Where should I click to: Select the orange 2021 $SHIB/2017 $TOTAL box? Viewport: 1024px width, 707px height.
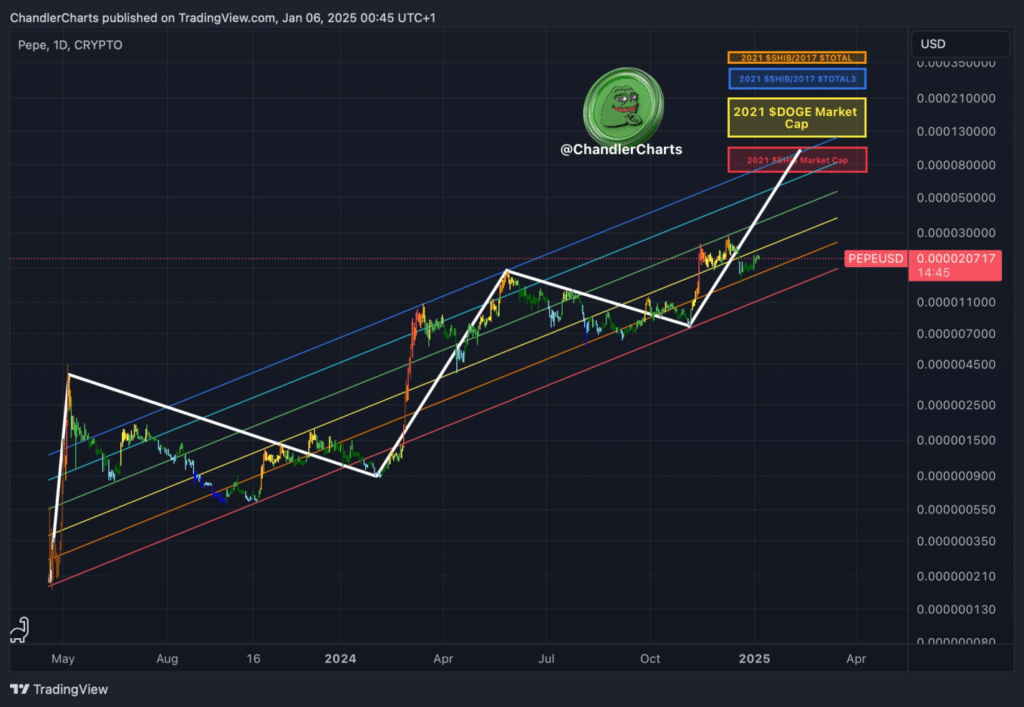pyautogui.click(x=796, y=58)
